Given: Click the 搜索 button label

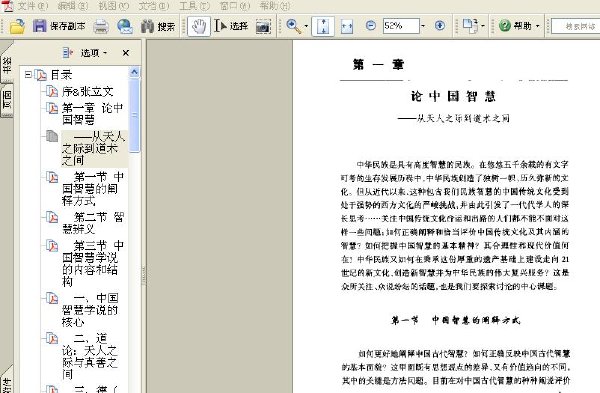Looking at the screenshot, I should pyautogui.click(x=166, y=26).
